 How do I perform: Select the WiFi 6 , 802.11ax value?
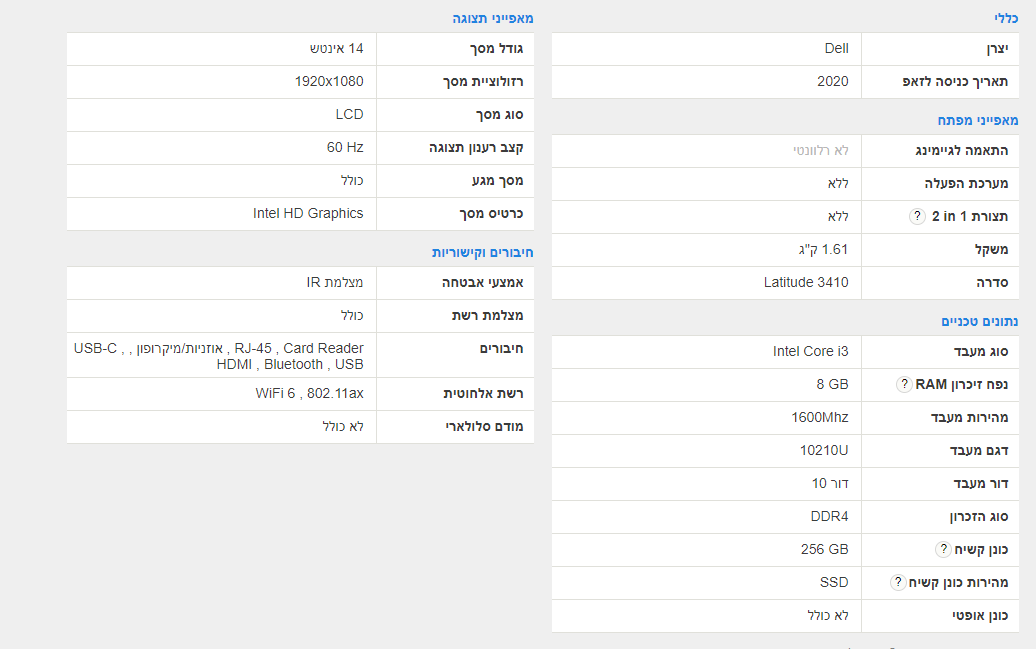click(x=309, y=393)
